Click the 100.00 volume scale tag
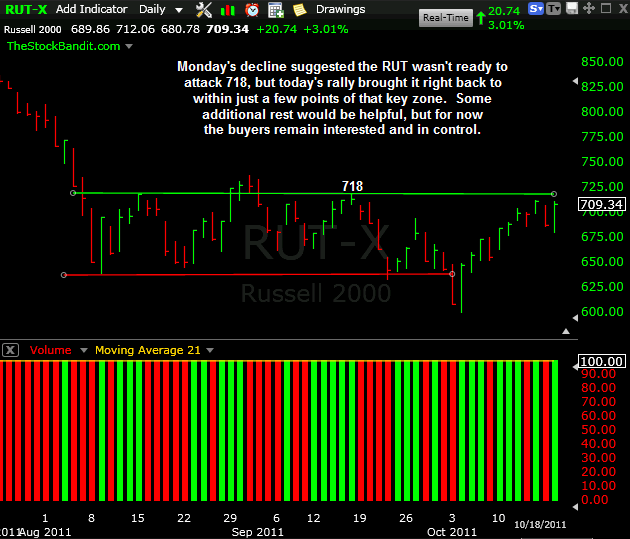630x539 pixels. point(601,361)
